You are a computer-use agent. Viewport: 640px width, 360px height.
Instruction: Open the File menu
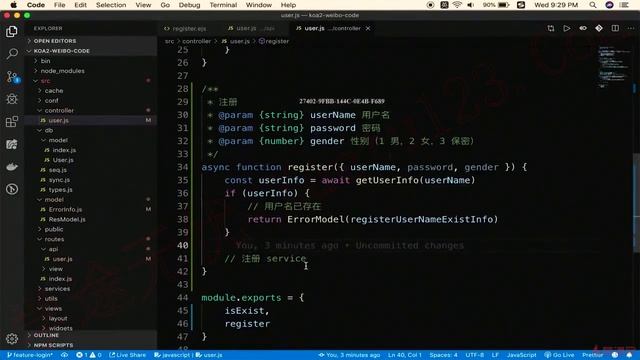[60, 5]
